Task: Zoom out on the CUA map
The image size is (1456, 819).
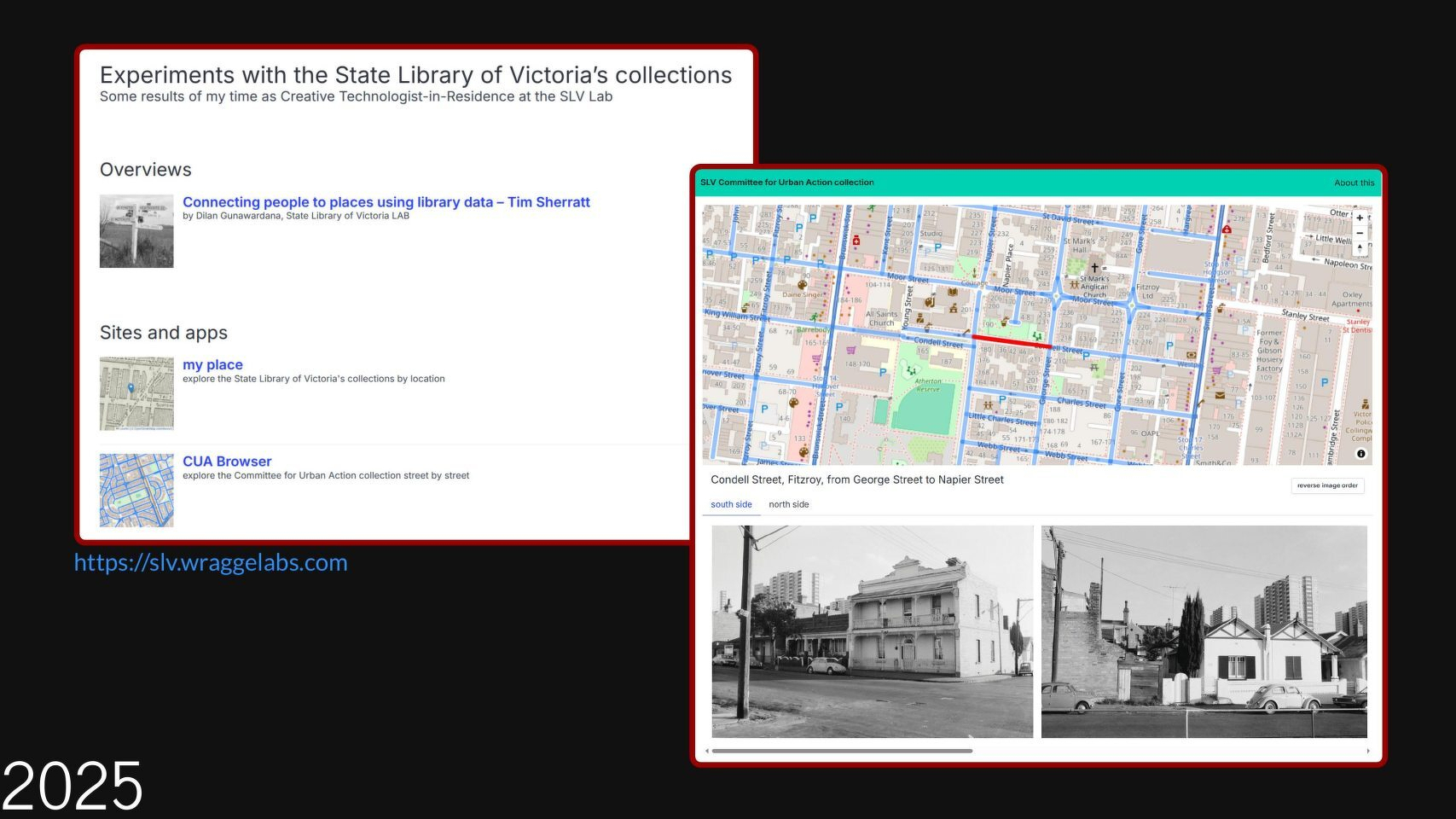Action: (x=1360, y=233)
